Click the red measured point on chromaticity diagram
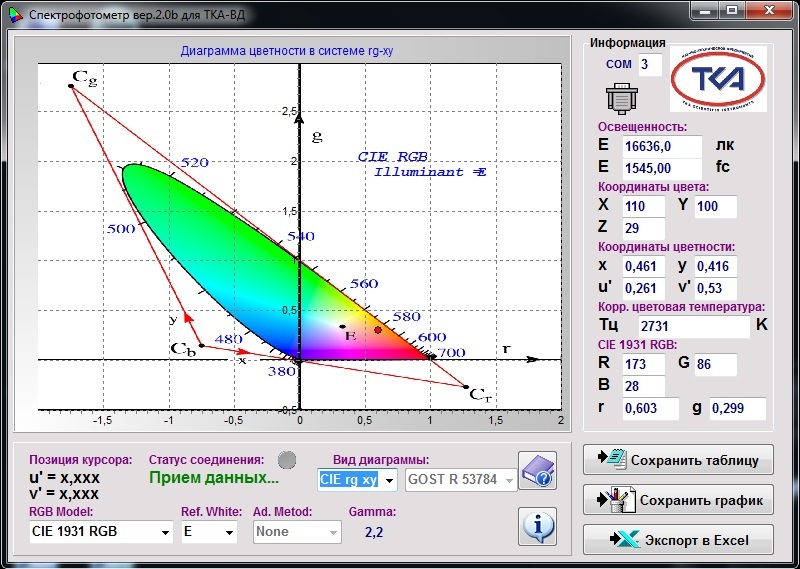Screen dimensions: 800x569 [378, 329]
